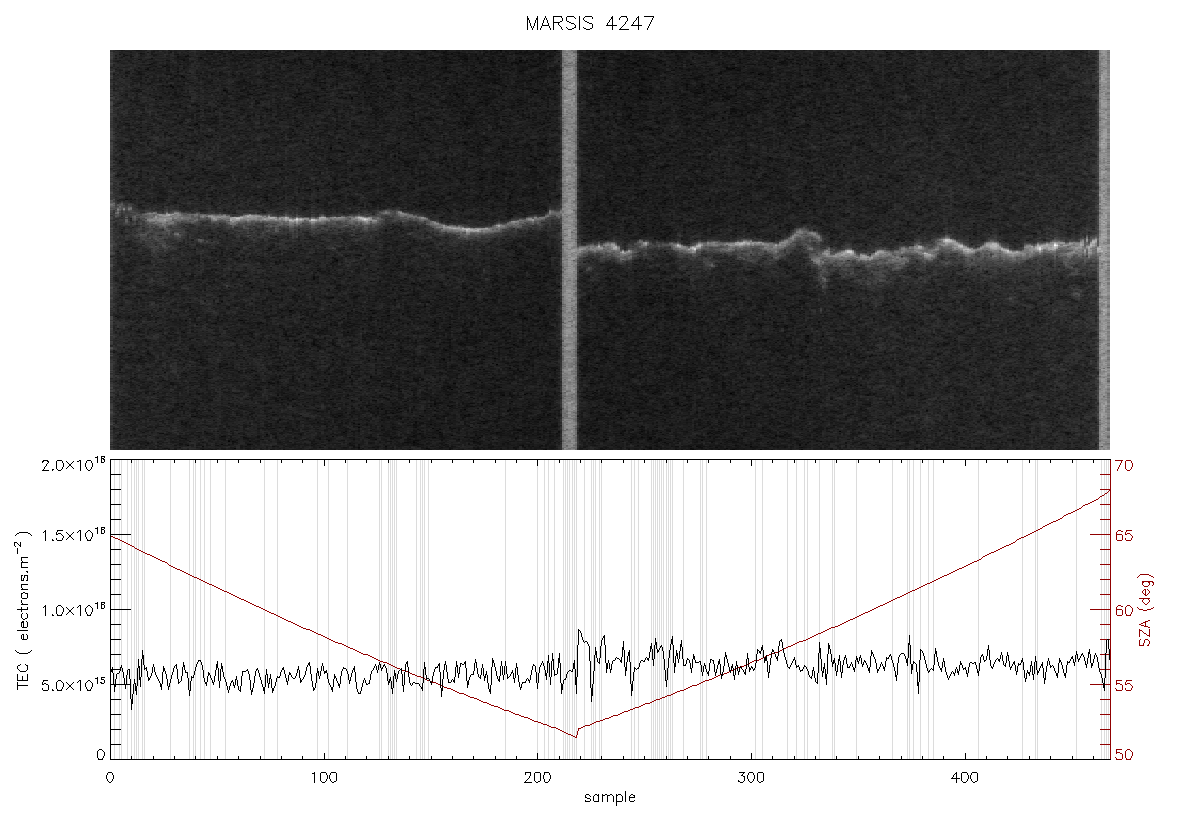The width and height of the screenshot is (1180, 830).
Task: Click the bright vertical stripe at radargram right edge
Action: (1104, 250)
